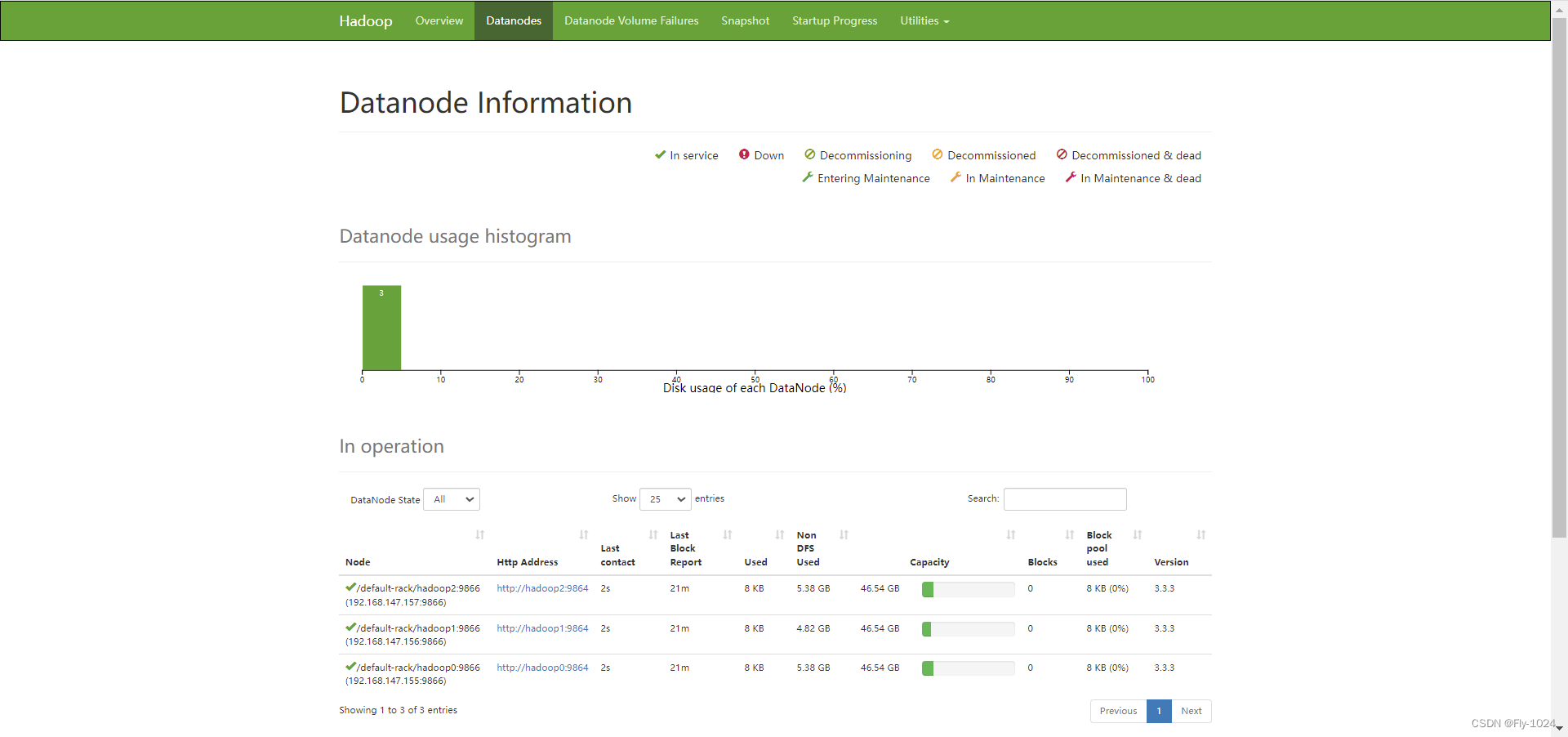
Task: Open Datanode Volume Failures tab
Action: 631,20
